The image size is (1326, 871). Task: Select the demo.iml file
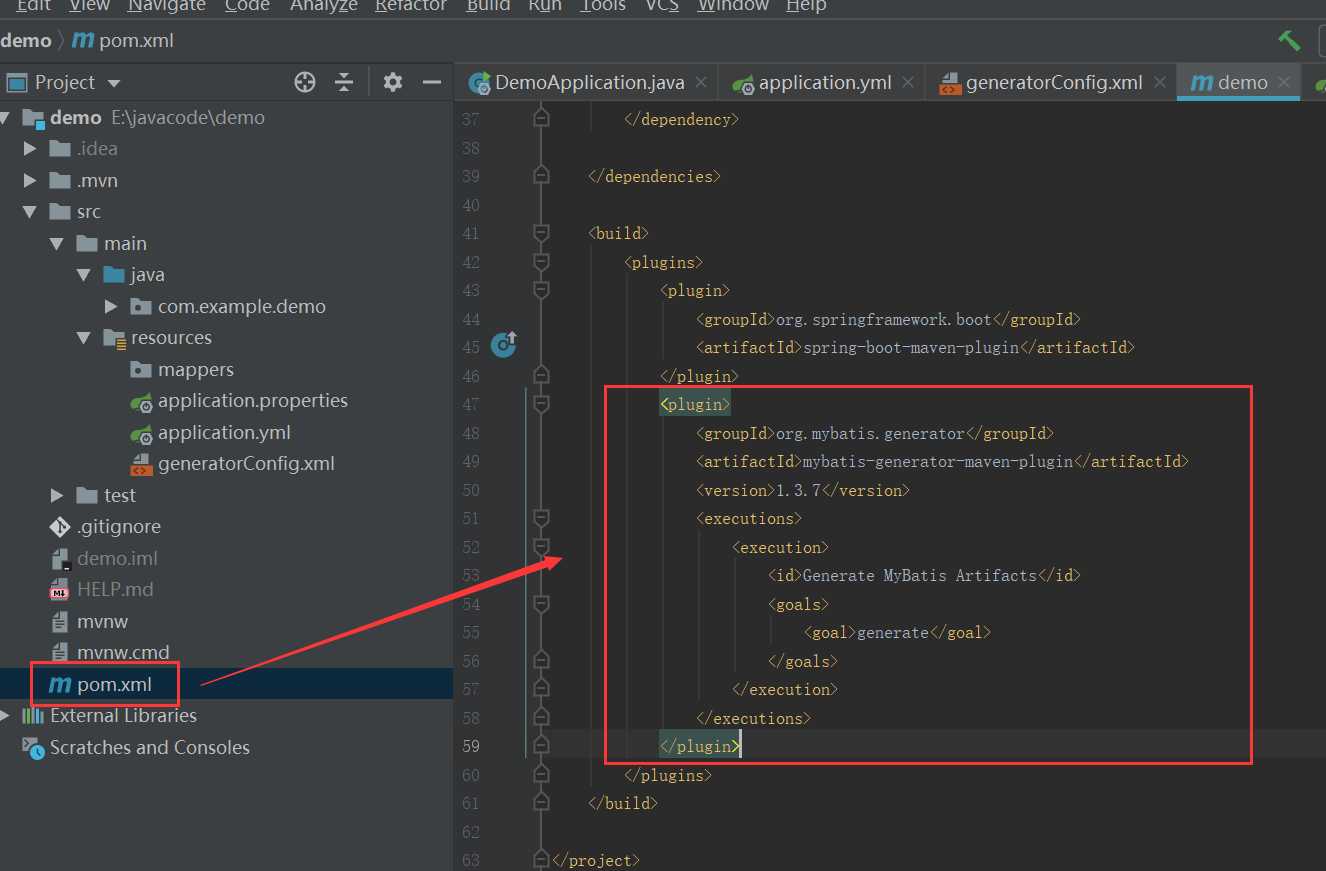click(117, 559)
